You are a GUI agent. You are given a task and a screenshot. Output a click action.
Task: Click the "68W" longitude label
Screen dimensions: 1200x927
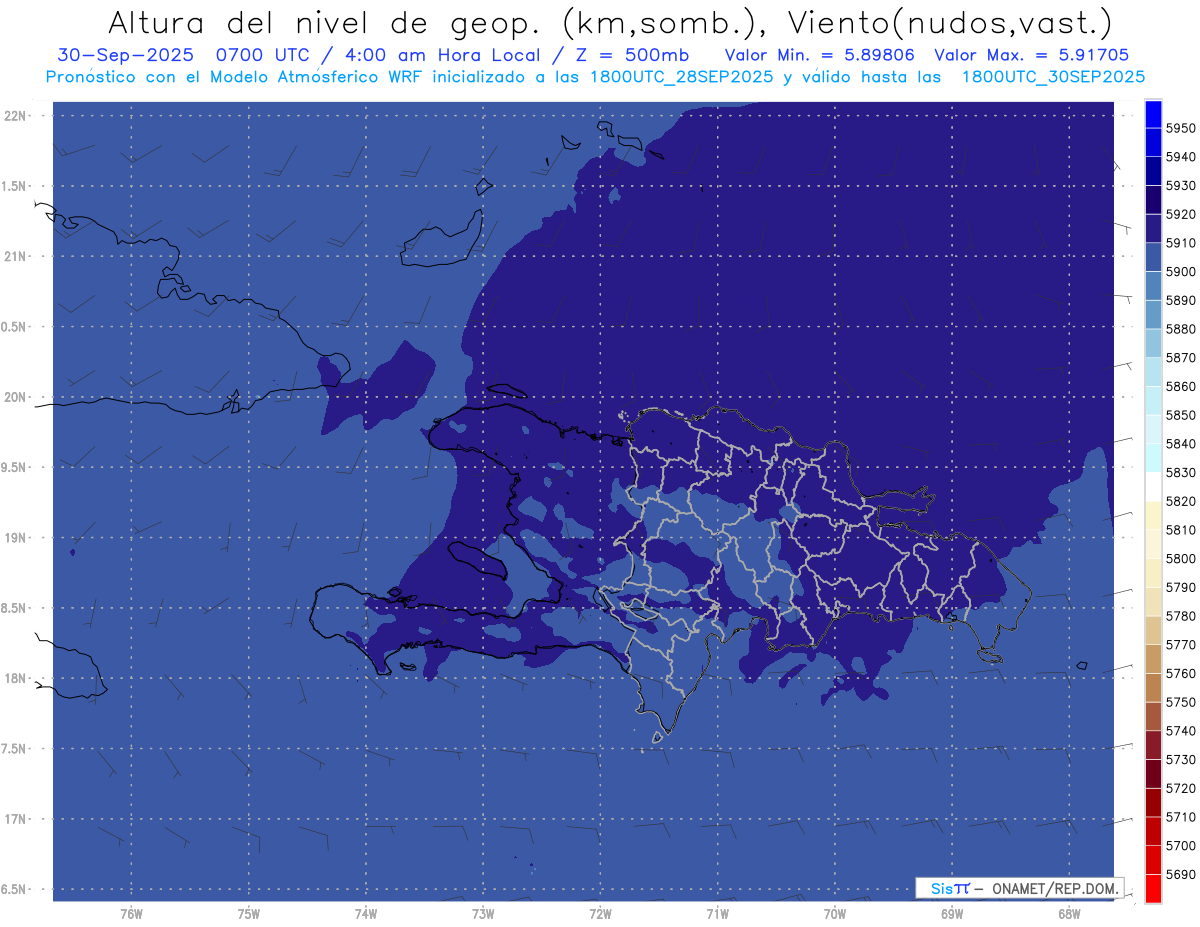click(x=1069, y=914)
